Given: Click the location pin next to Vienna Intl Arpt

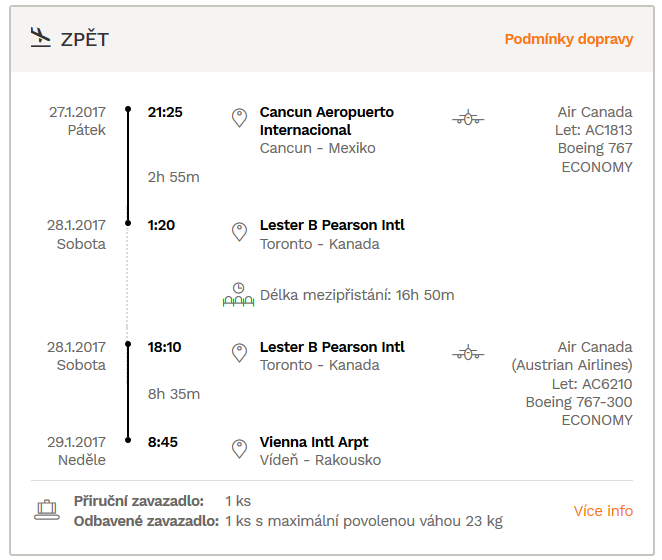Looking at the screenshot, I should tap(239, 449).
